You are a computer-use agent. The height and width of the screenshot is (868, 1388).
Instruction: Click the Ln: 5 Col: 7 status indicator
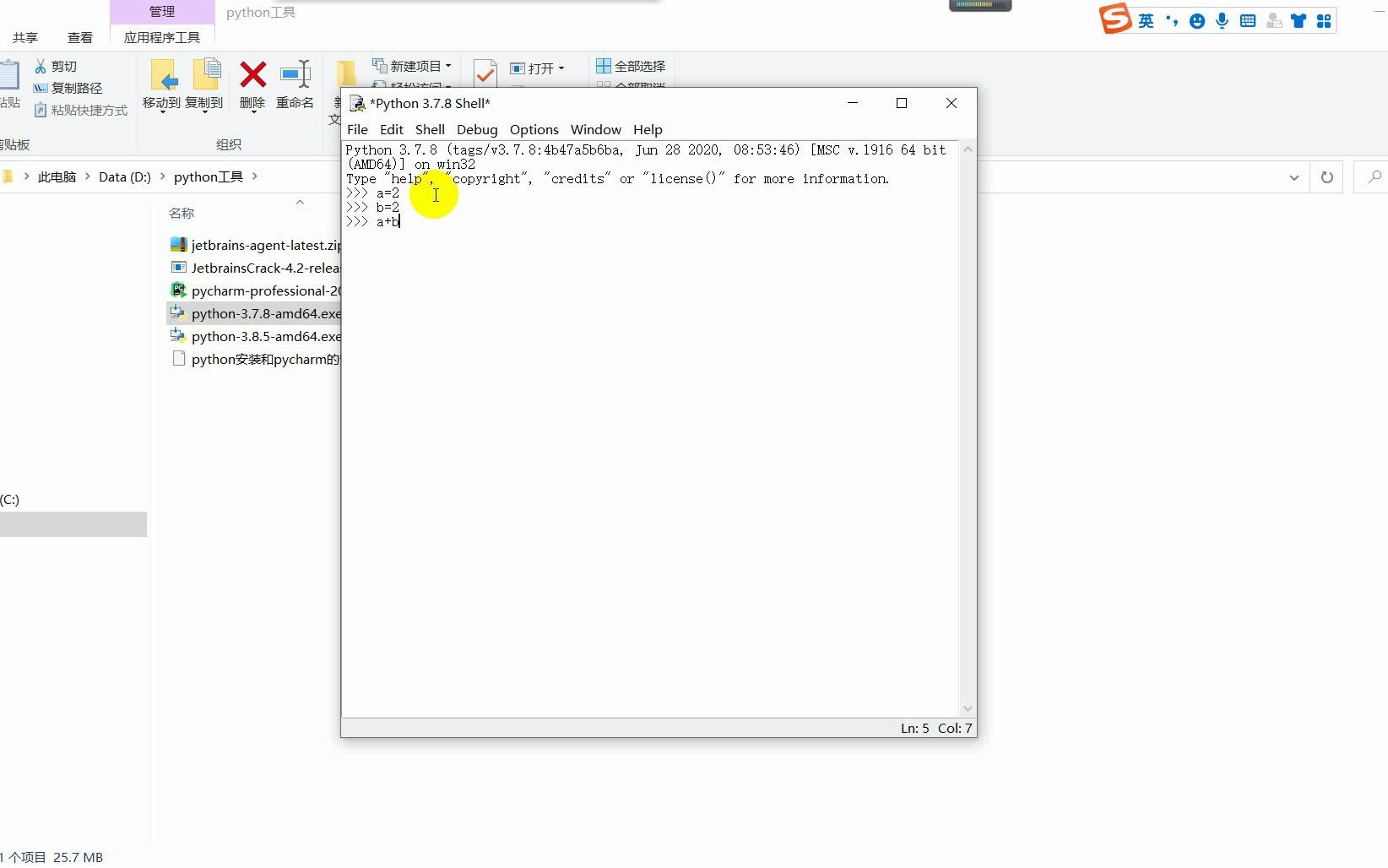pos(935,728)
